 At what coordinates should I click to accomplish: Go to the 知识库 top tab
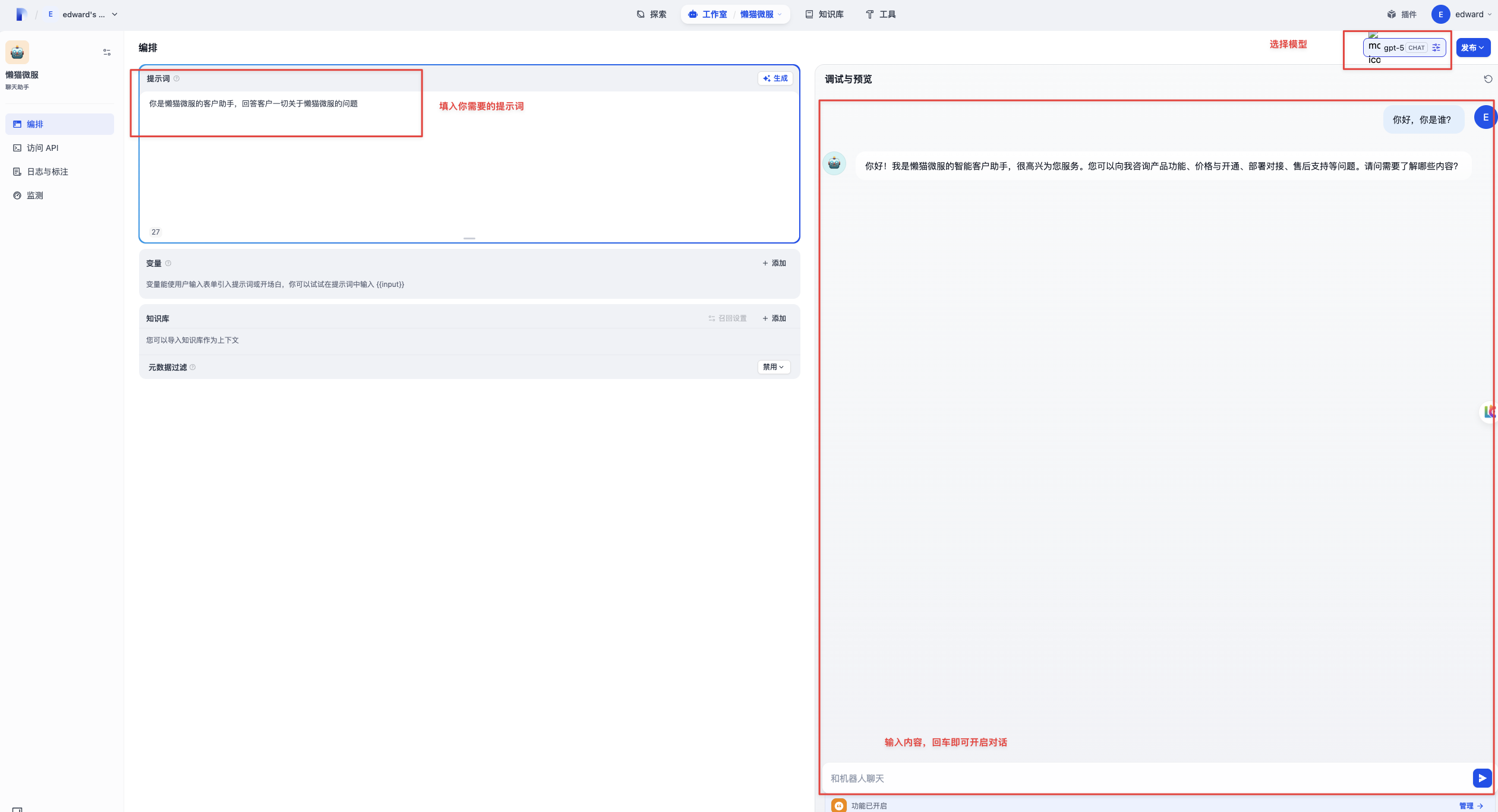pyautogui.click(x=824, y=14)
